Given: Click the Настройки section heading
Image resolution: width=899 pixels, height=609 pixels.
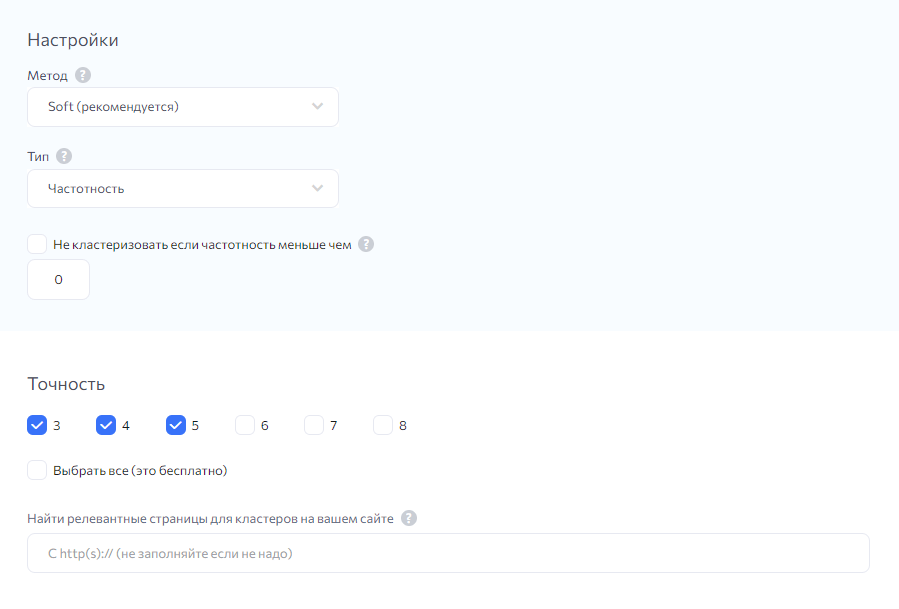Looking at the screenshot, I should [73, 40].
